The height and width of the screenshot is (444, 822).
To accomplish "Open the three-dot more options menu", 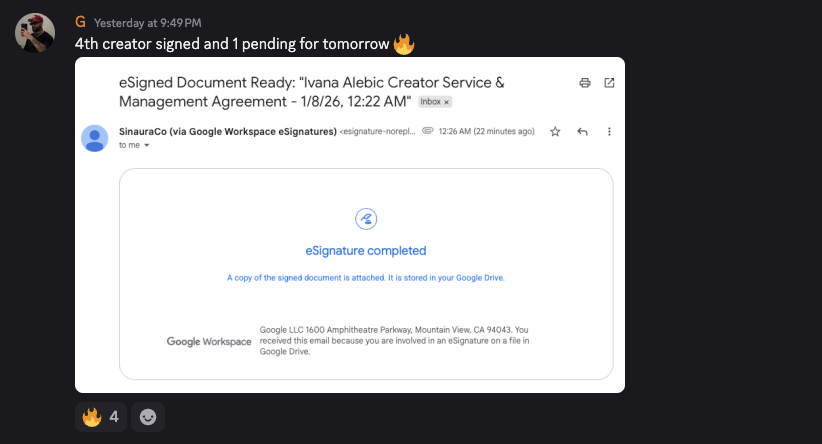I will [609, 132].
